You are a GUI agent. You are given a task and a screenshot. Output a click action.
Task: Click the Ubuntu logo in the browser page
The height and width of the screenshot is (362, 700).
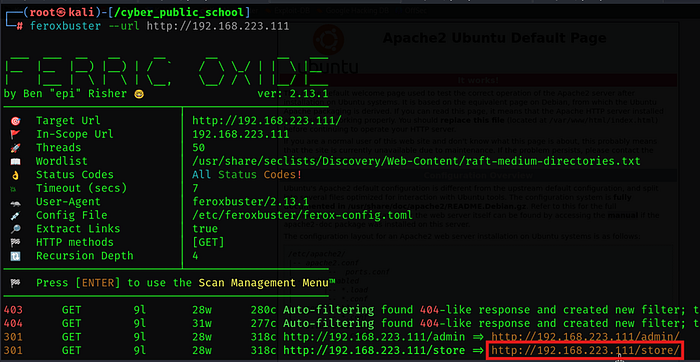click(329, 39)
